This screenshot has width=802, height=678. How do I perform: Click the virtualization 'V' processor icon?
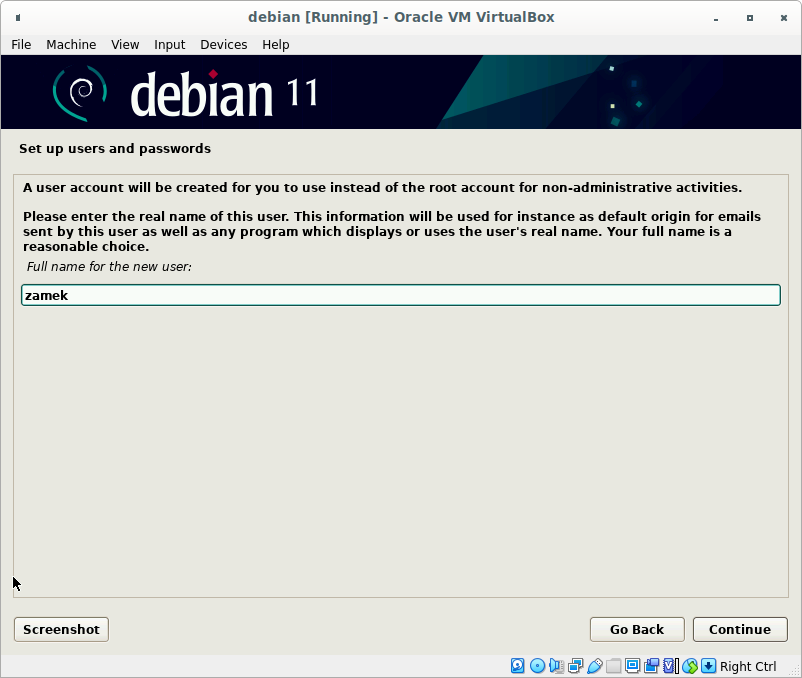click(x=670, y=666)
